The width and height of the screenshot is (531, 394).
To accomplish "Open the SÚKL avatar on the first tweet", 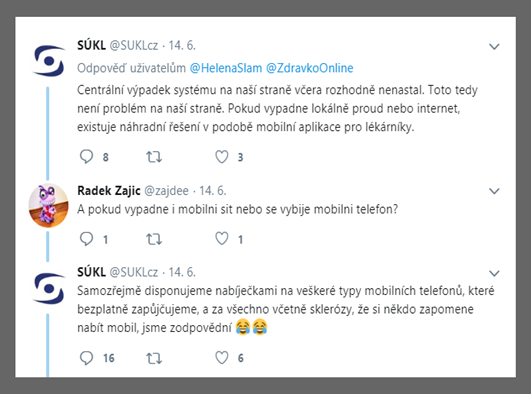I will pyautogui.click(x=49, y=61).
